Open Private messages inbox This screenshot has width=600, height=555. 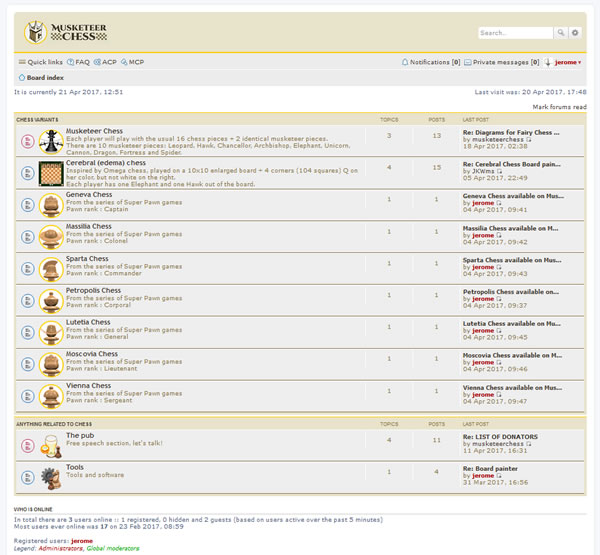[x=503, y=62]
